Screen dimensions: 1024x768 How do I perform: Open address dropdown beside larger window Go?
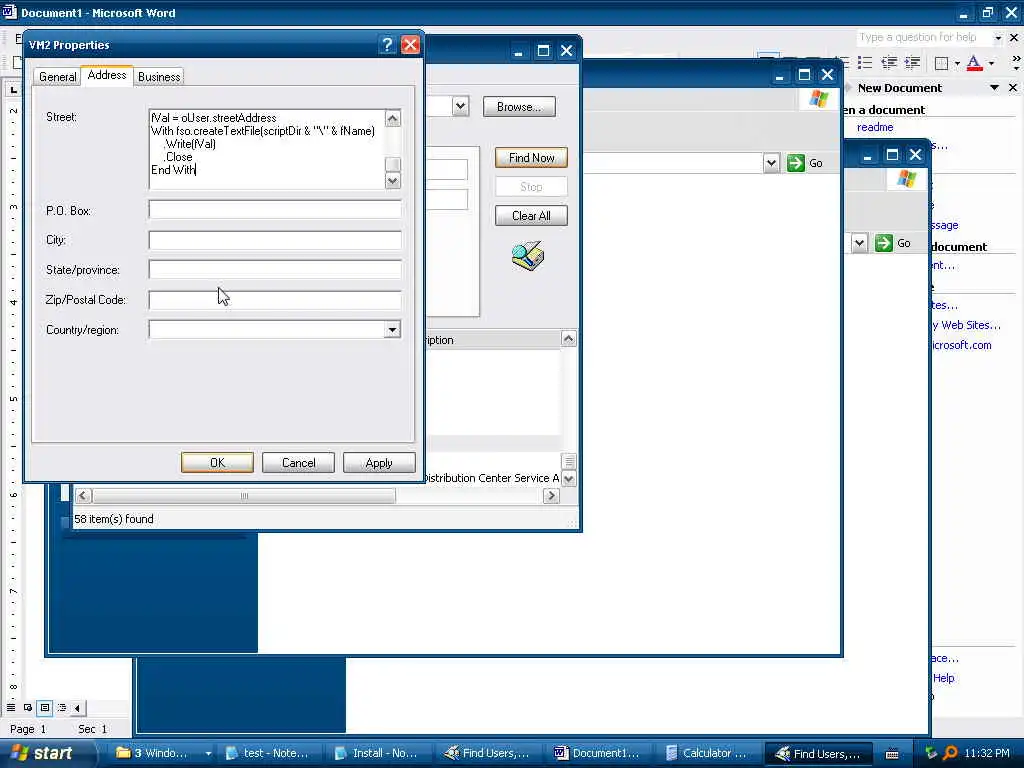[x=771, y=163]
